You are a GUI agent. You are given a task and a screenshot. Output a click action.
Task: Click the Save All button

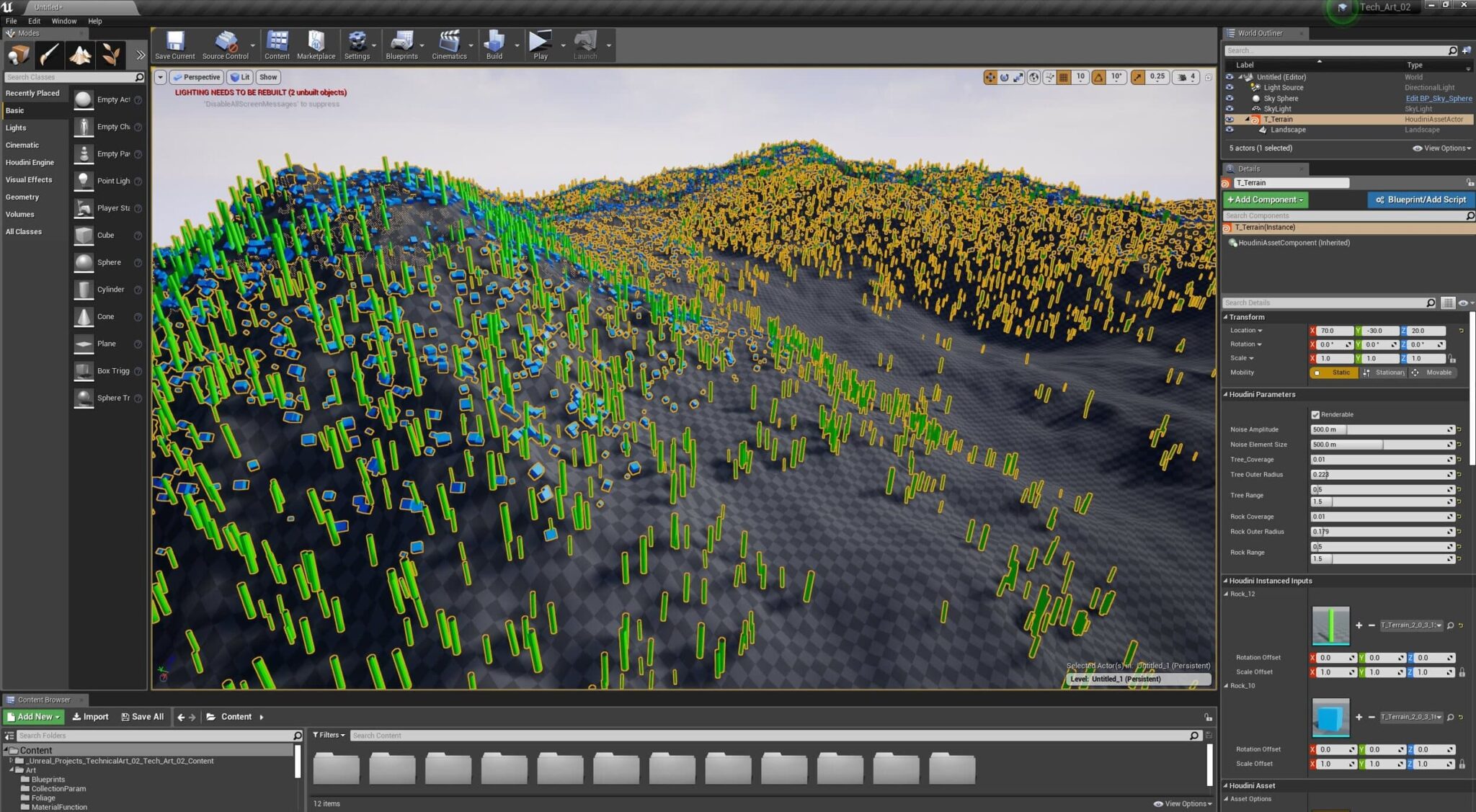click(143, 717)
